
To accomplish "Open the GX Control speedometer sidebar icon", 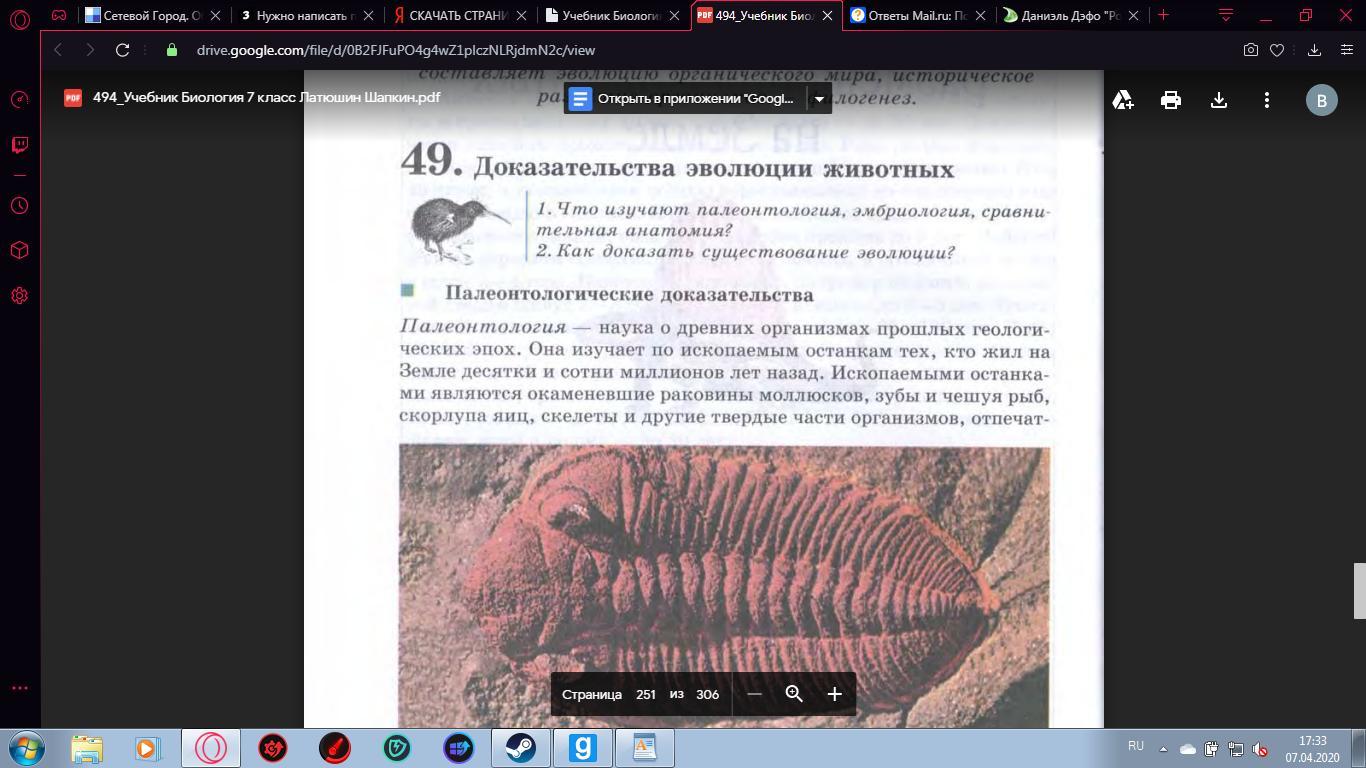I will tap(20, 99).
